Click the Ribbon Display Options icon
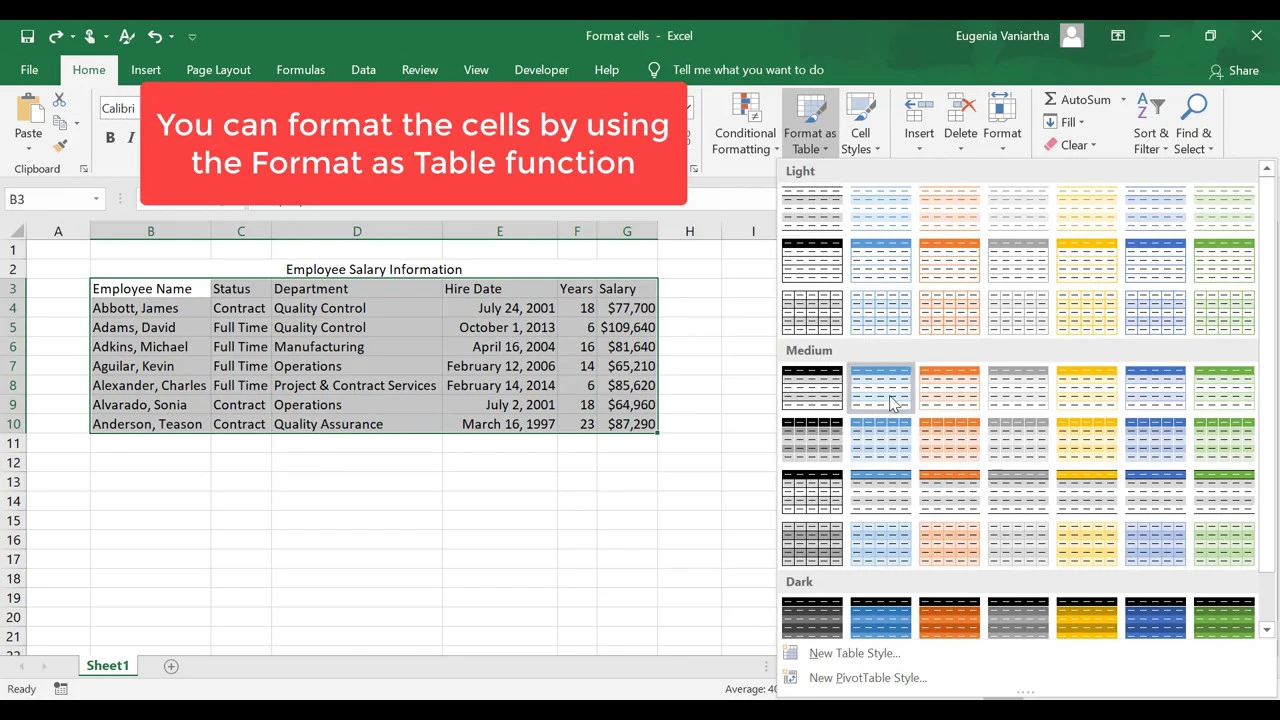 tap(1118, 36)
